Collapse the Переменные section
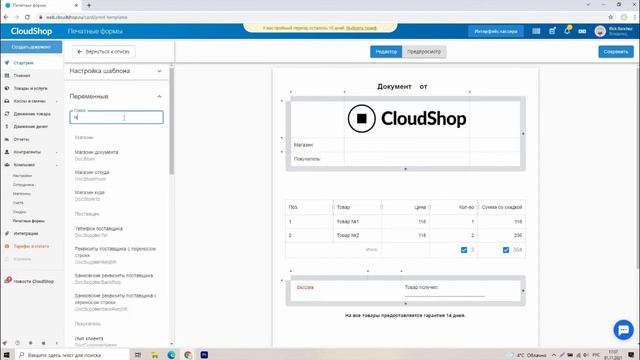 click(x=159, y=96)
